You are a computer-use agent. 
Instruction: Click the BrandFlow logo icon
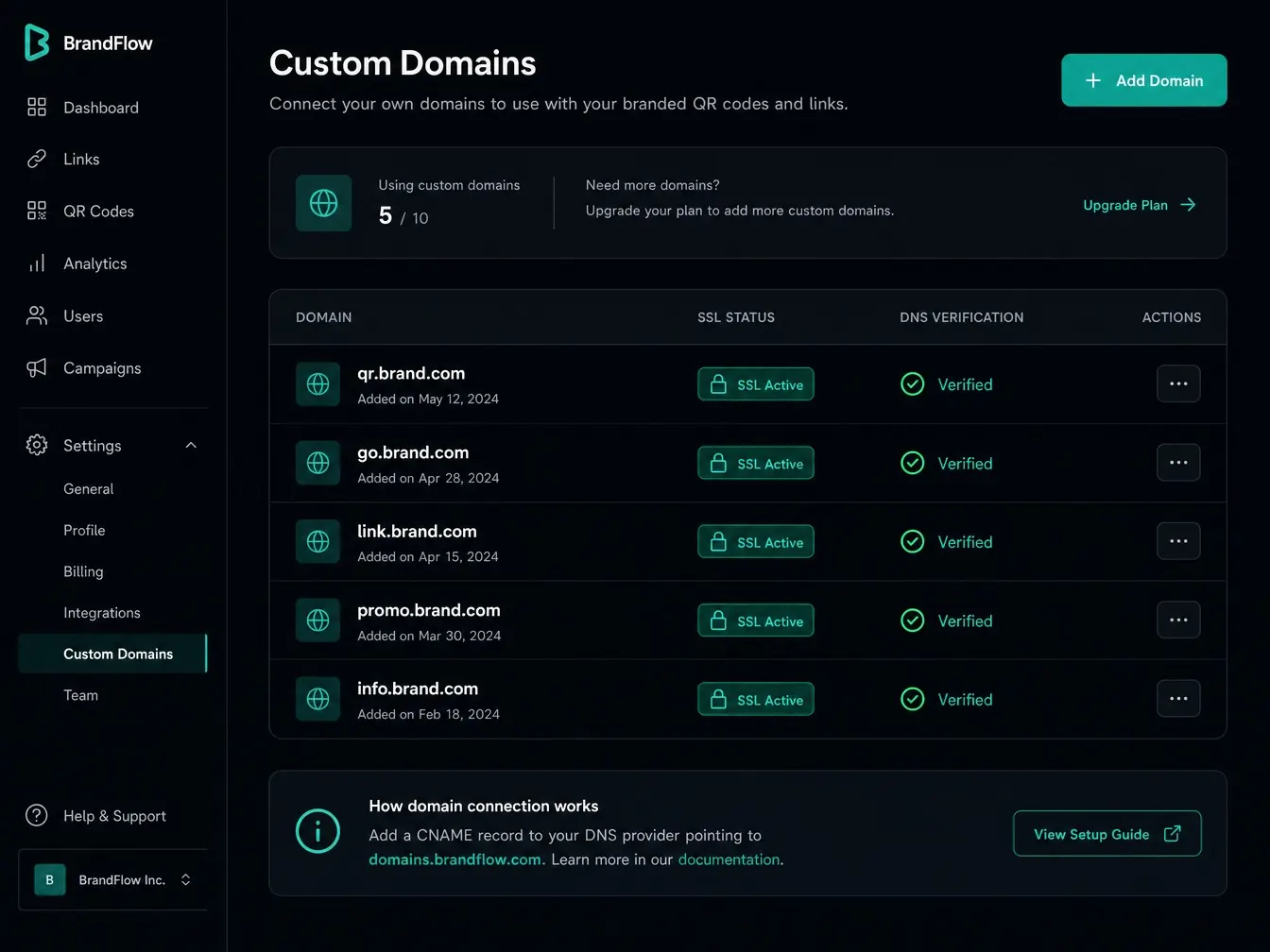click(36, 42)
